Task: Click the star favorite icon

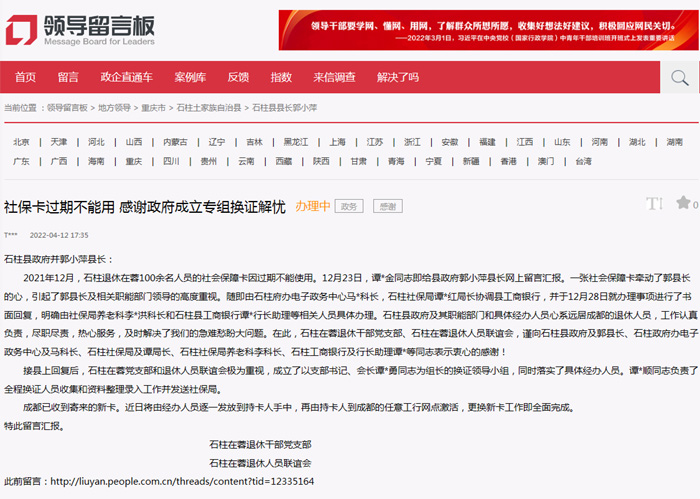Action: (683, 204)
